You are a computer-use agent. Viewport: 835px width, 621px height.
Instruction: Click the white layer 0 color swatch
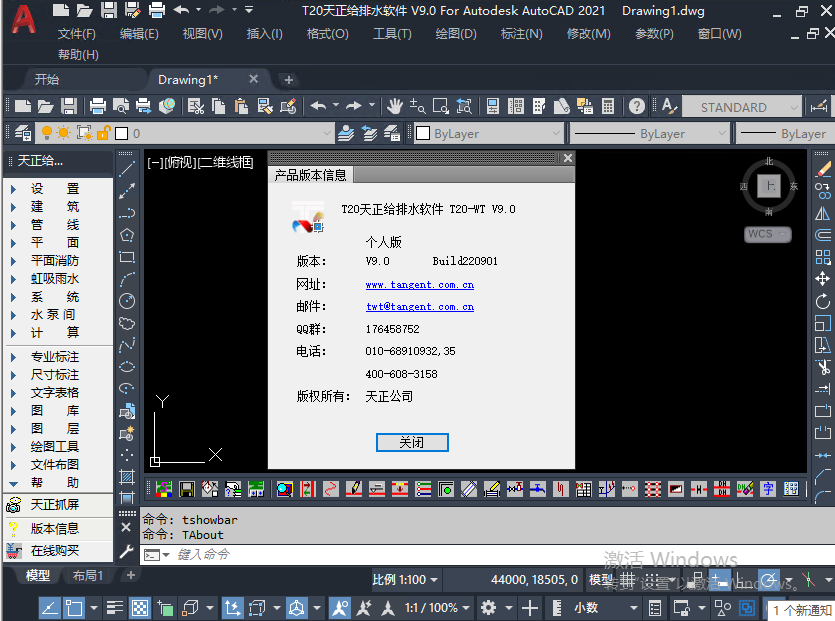(122, 133)
